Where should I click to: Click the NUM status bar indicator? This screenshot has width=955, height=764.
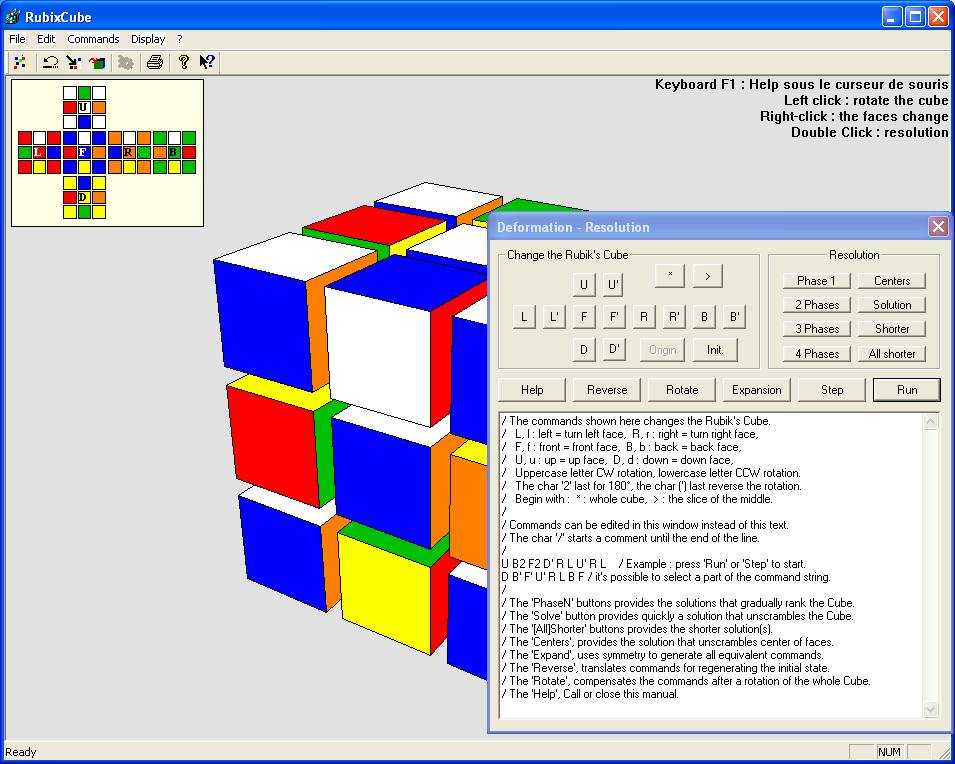click(x=889, y=752)
